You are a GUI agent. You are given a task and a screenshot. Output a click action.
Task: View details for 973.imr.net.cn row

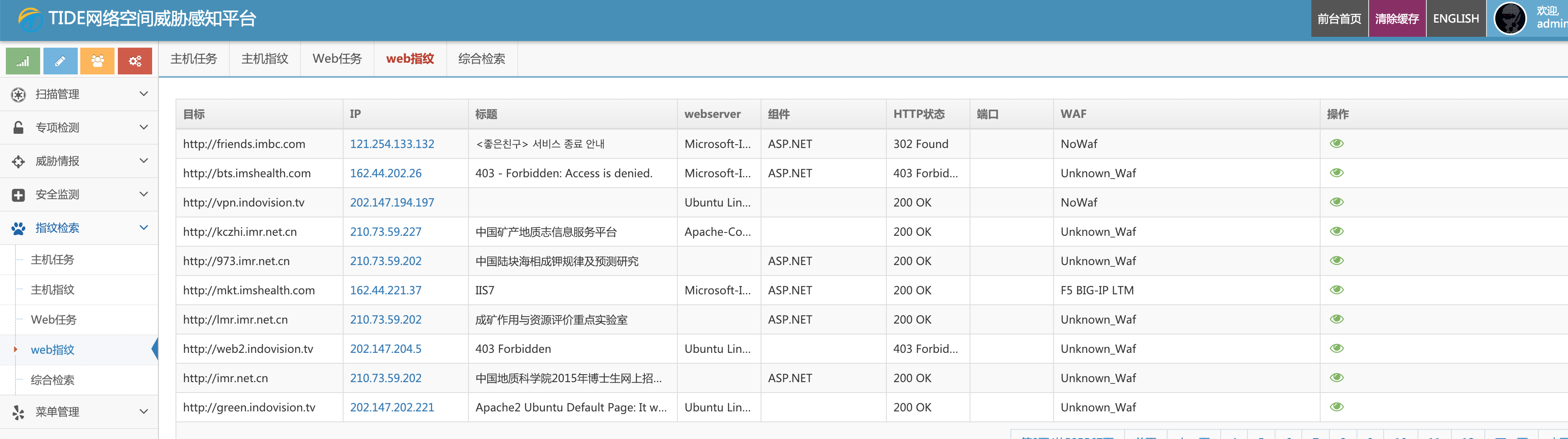(x=1337, y=260)
